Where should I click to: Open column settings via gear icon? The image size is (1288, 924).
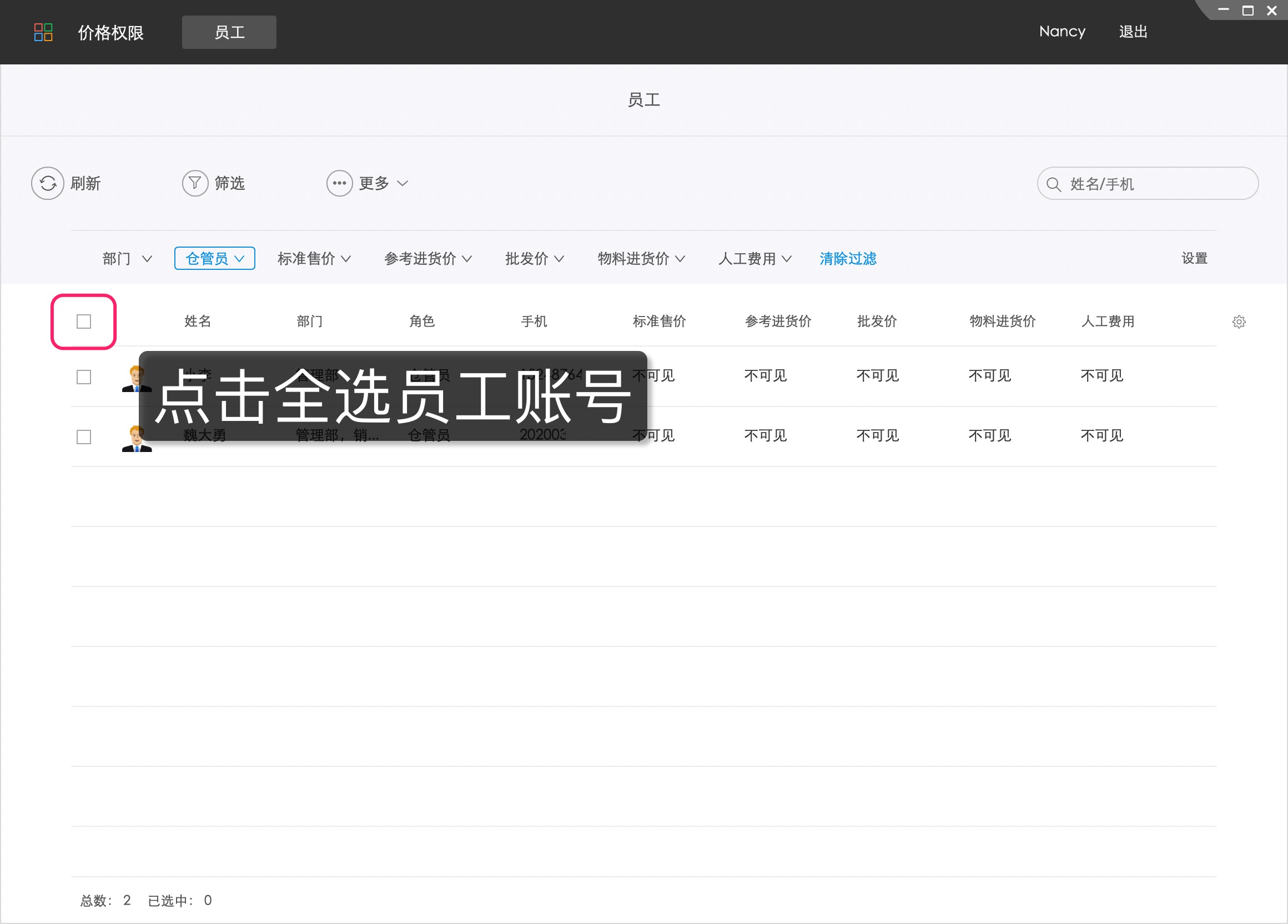click(x=1239, y=322)
